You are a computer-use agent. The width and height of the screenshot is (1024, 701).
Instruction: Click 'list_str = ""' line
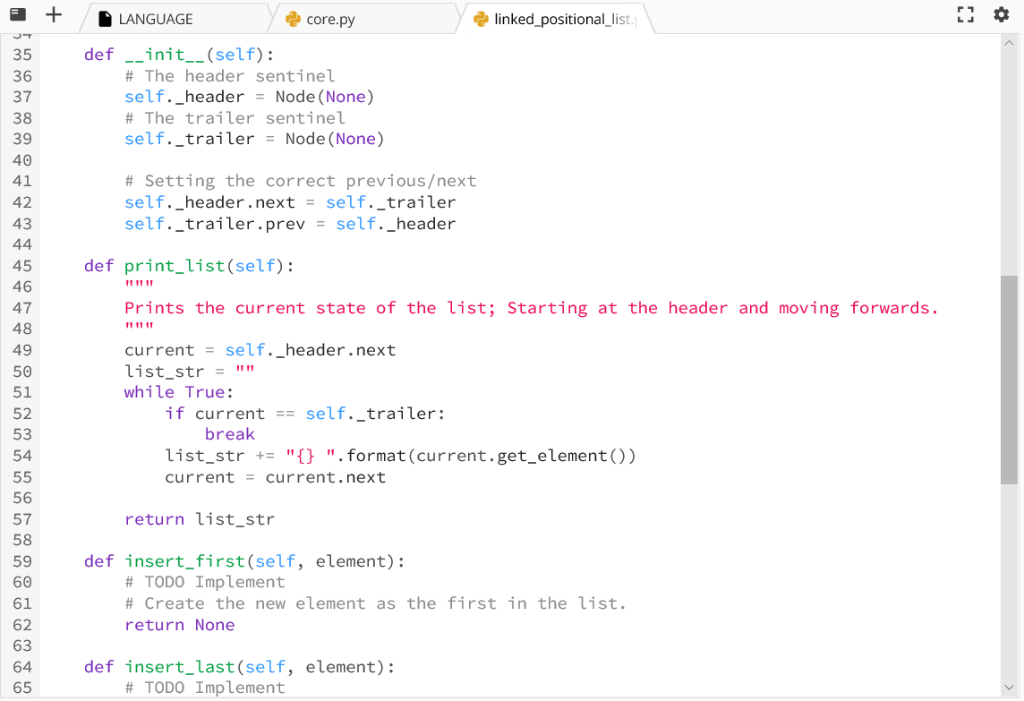coord(189,371)
